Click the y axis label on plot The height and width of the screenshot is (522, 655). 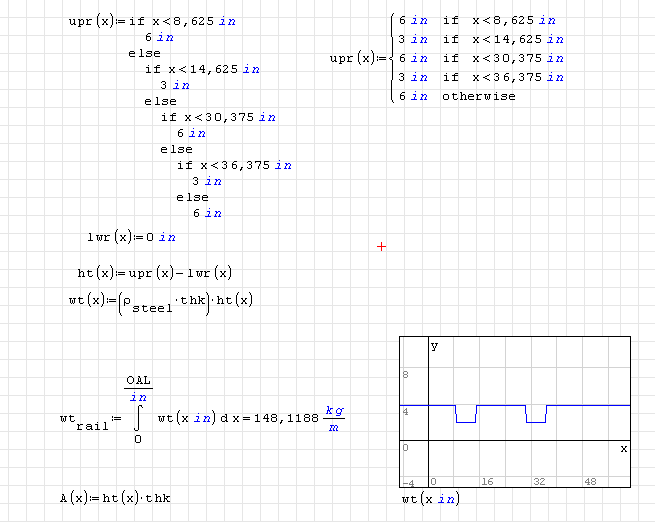[x=435, y=346]
